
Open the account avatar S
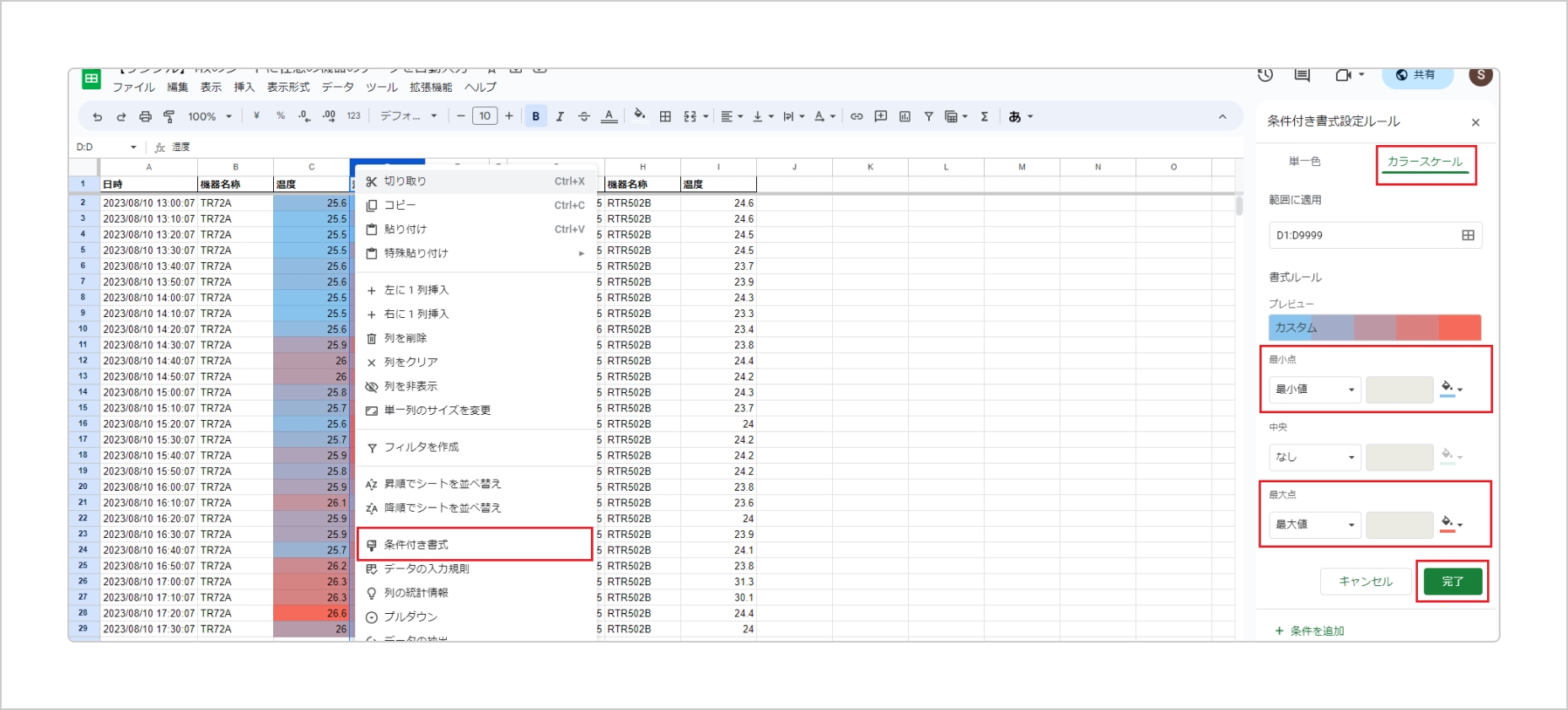(1481, 75)
